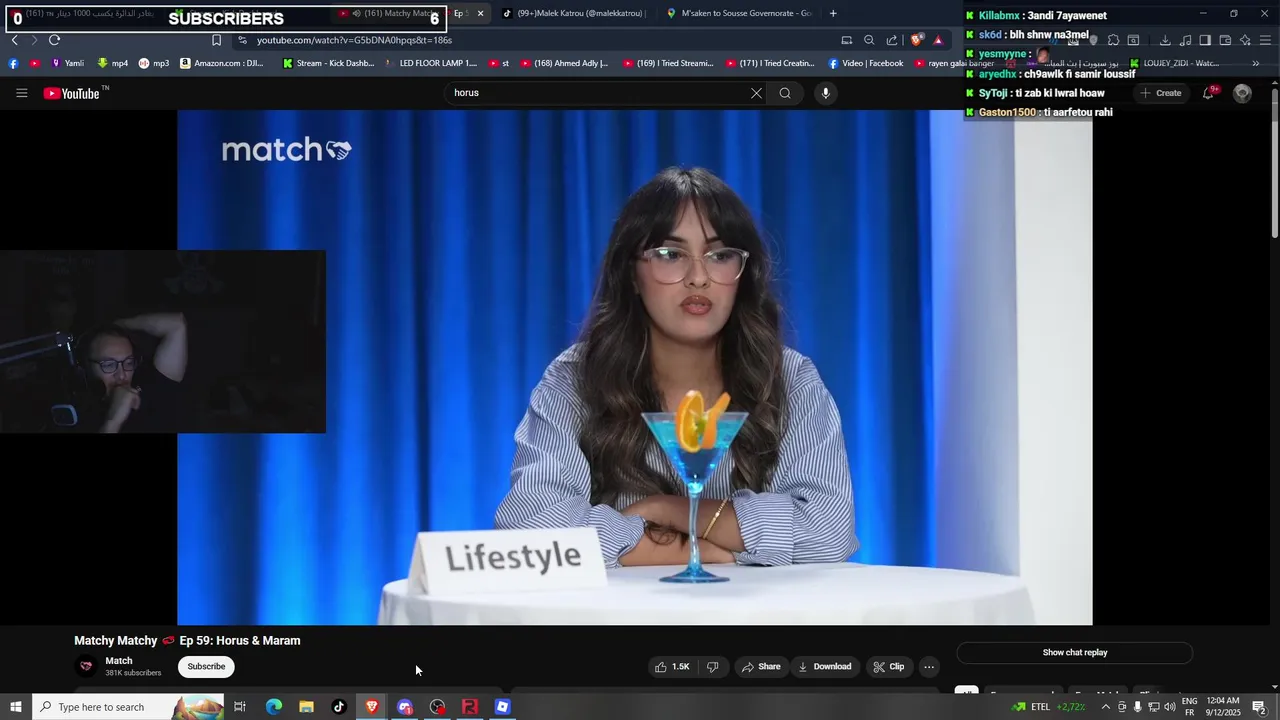This screenshot has height=720, width=1280.
Task: Go back to previous page
Action: point(14,40)
